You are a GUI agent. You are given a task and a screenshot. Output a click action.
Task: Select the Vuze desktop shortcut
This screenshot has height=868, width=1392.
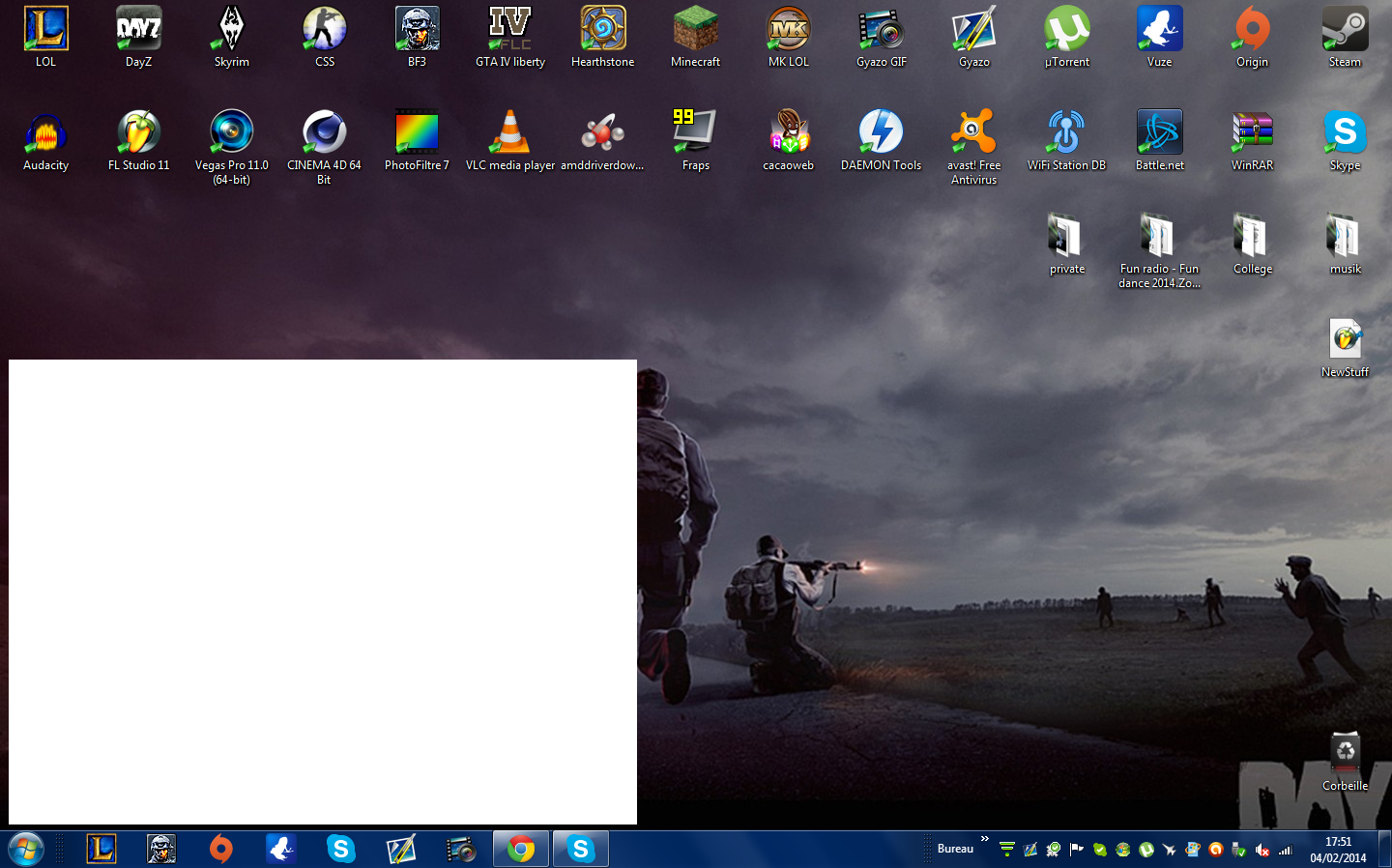click(1160, 38)
